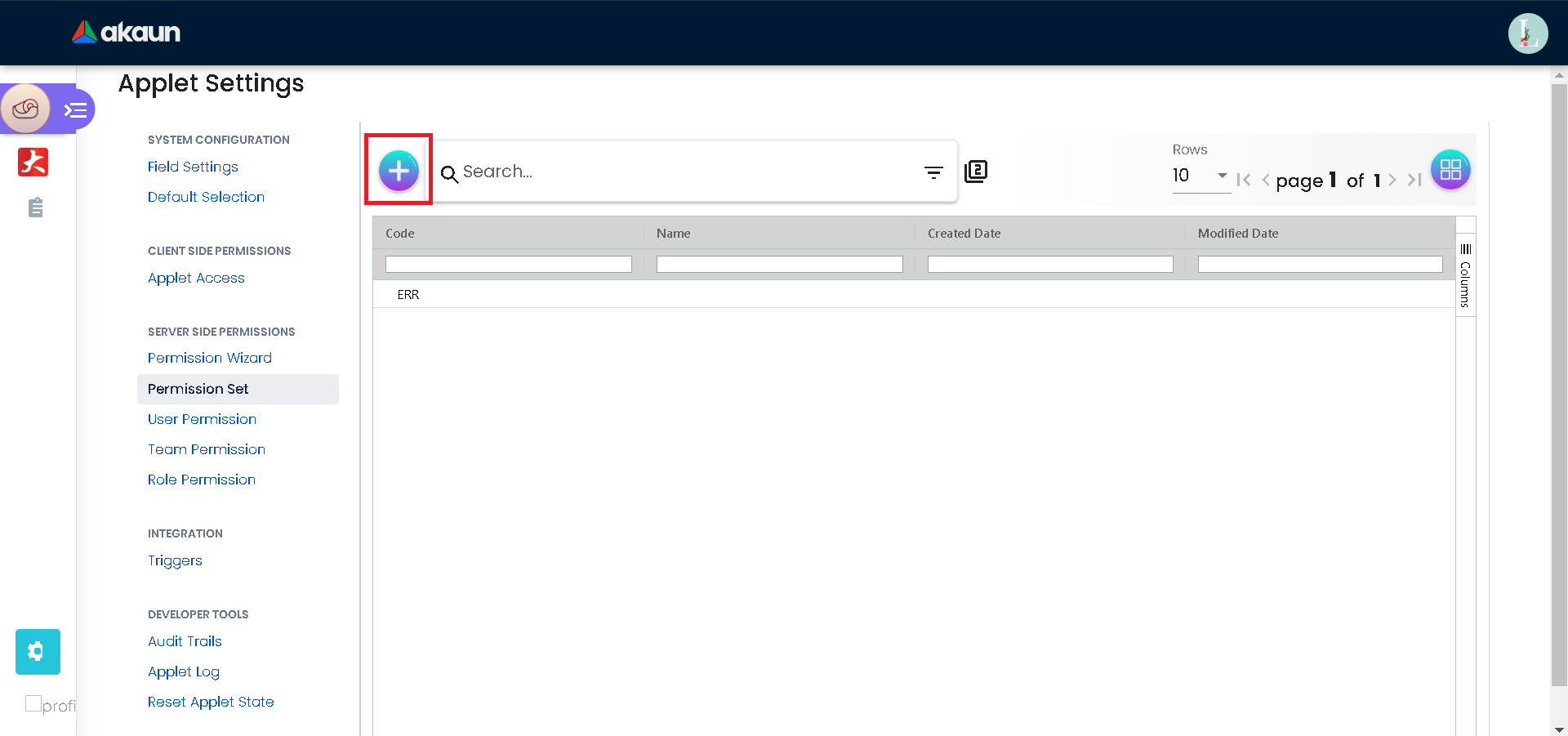Click the Modified Date filter box
Image resolution: width=1568 pixels, height=736 pixels.
pos(1321,265)
